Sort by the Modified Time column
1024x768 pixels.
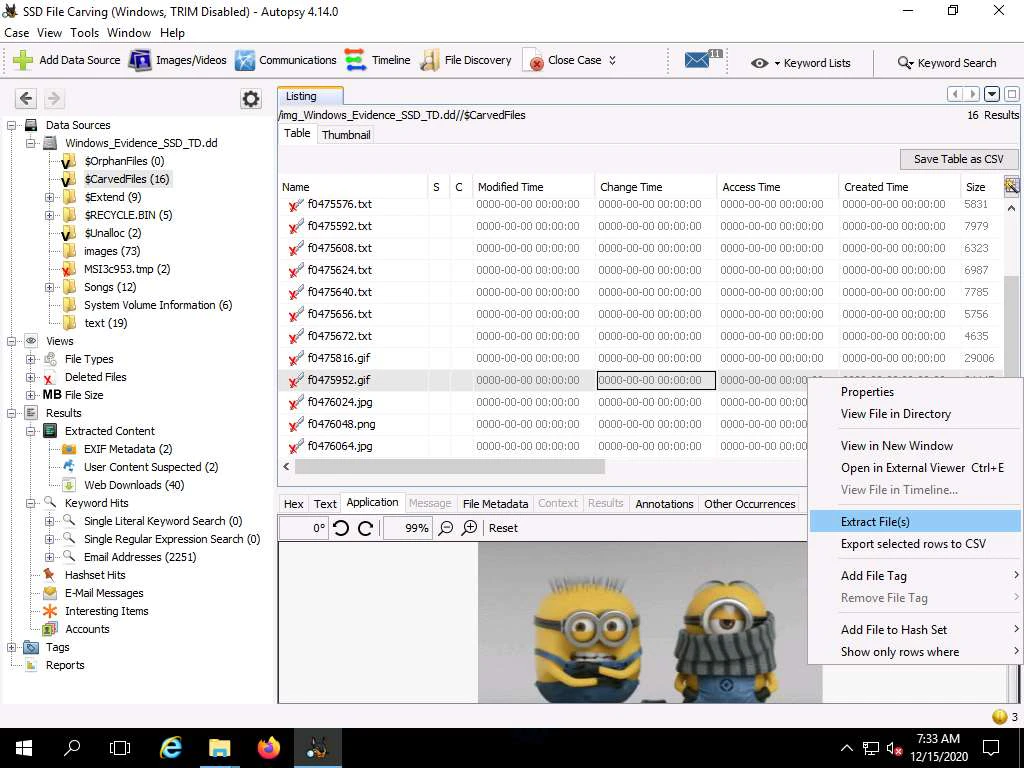tap(534, 187)
